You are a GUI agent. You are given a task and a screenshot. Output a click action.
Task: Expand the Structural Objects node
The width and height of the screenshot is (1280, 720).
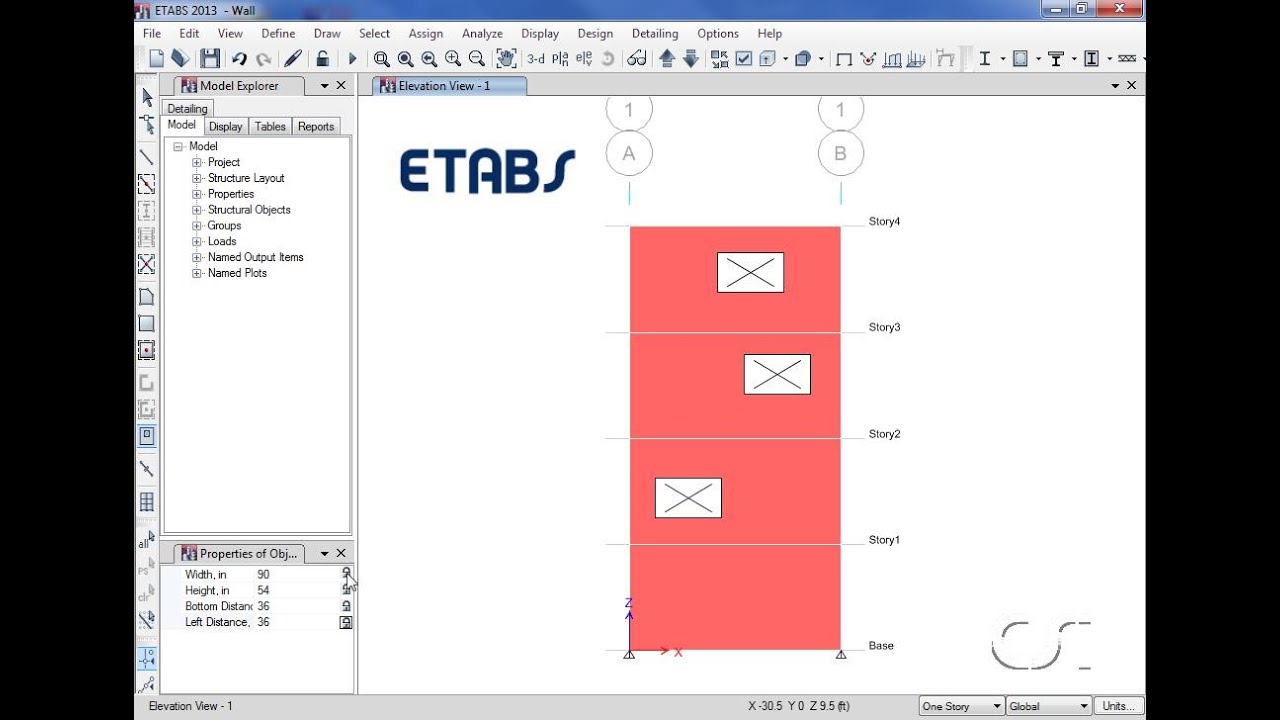click(197, 210)
